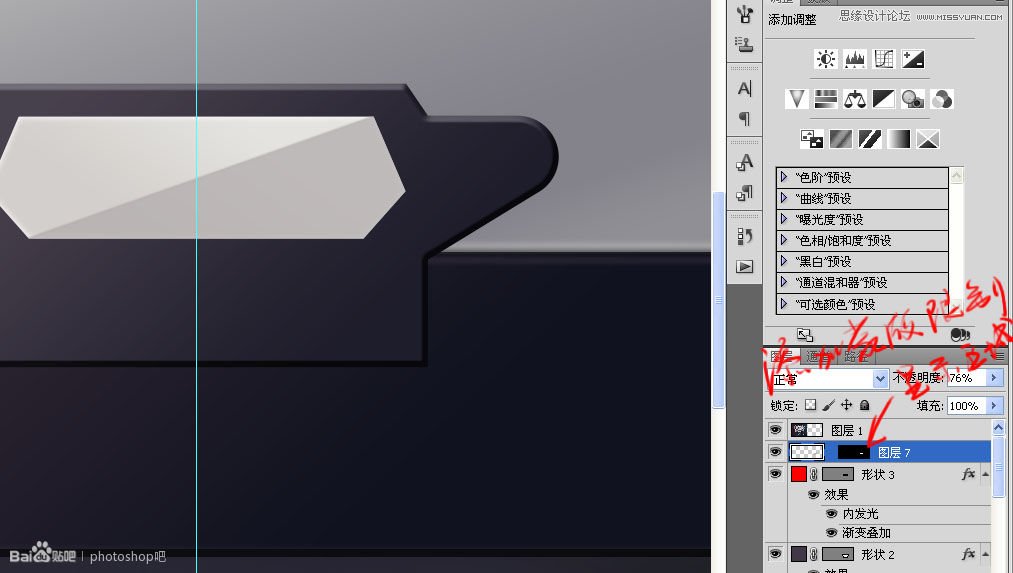Toggle visibility of 形状 3 layer

click(x=775, y=474)
